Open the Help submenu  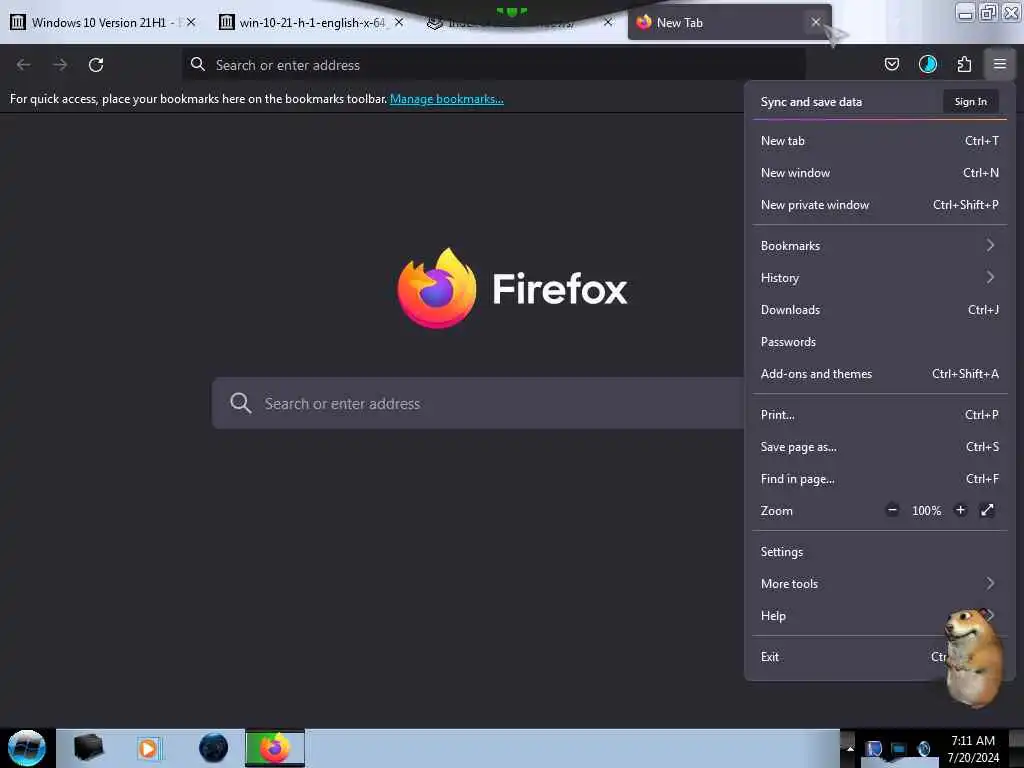(879, 615)
